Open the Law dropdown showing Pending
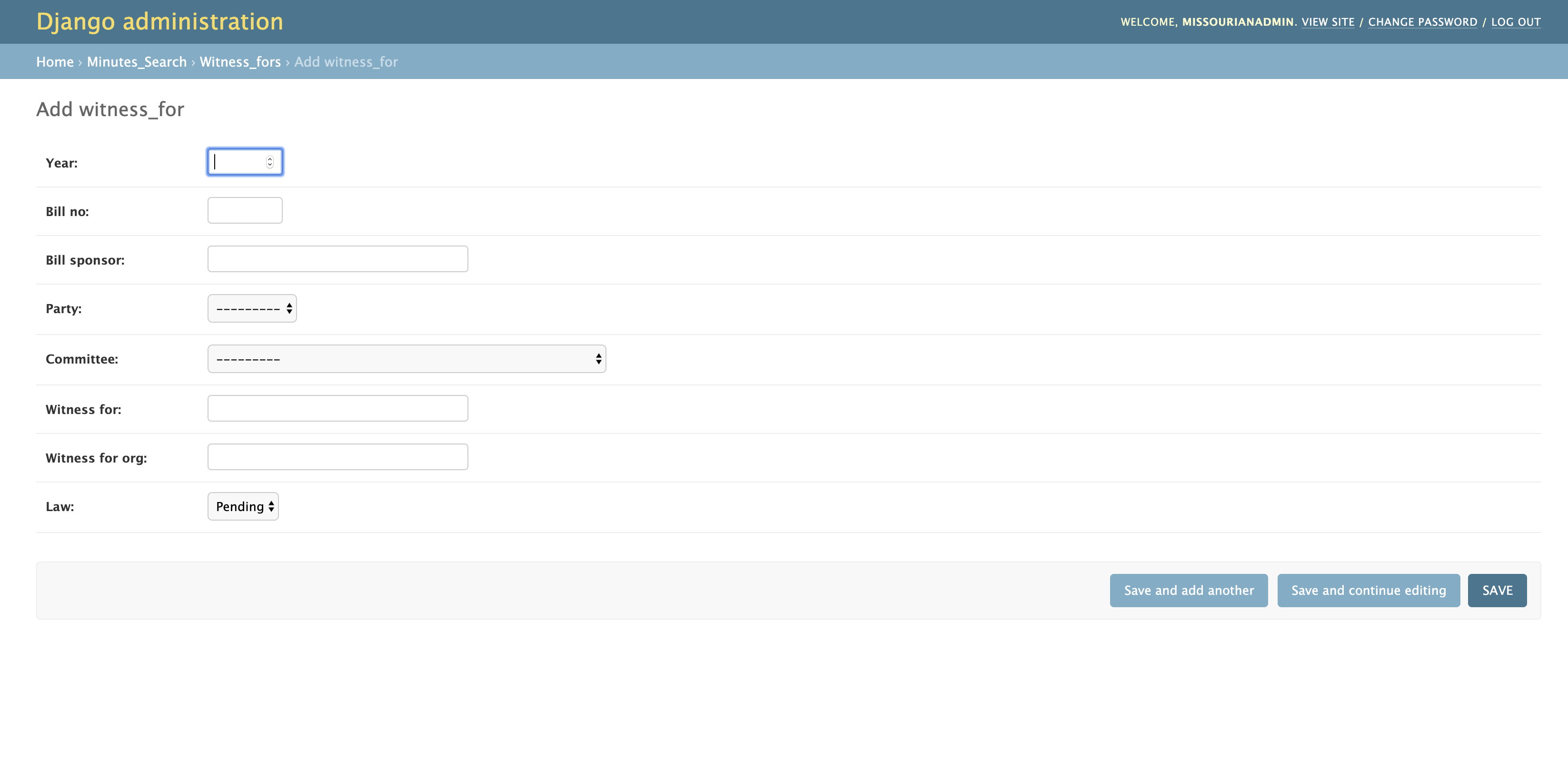The image size is (1568, 769). coord(243,506)
